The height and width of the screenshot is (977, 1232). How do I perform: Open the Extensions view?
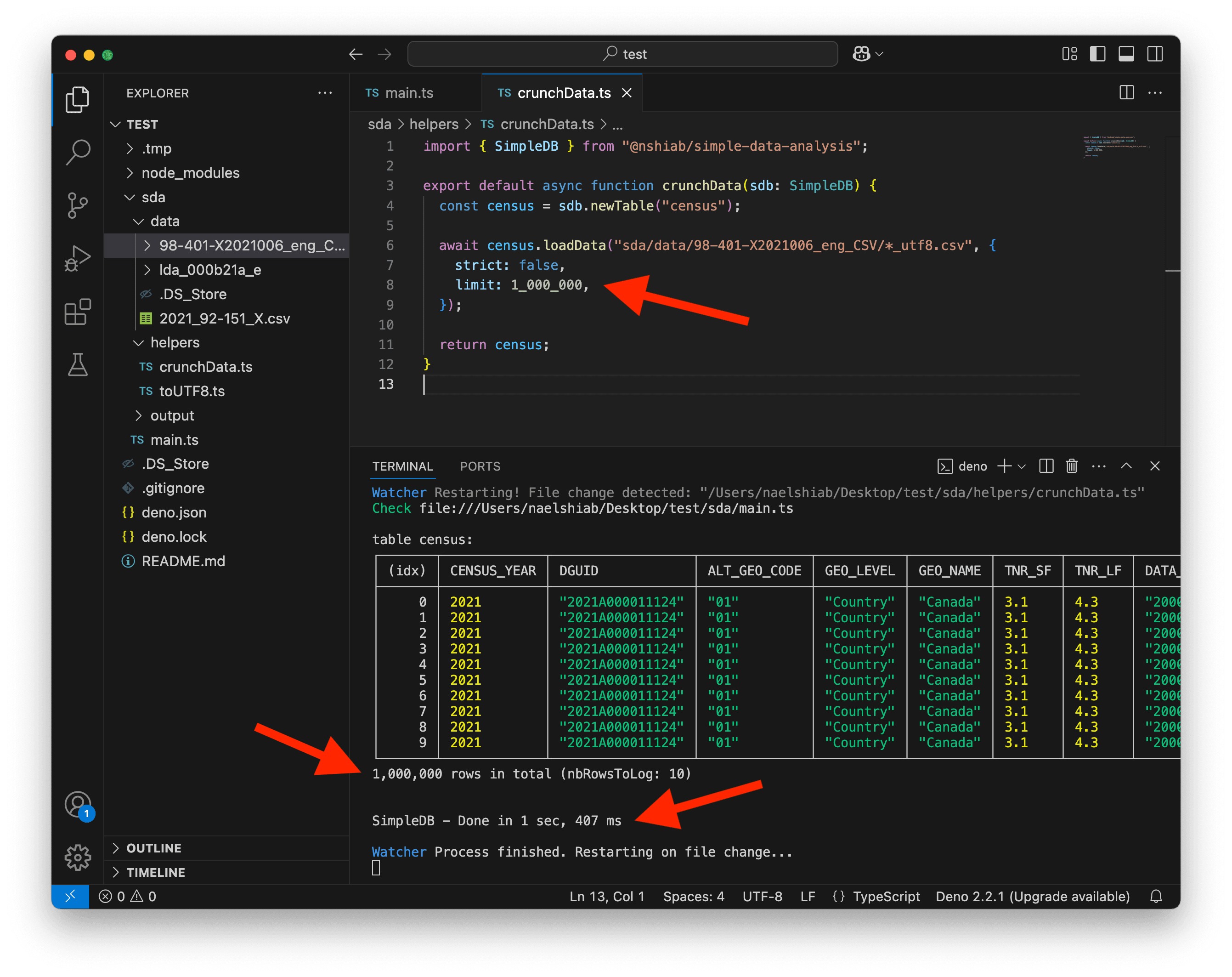78,312
